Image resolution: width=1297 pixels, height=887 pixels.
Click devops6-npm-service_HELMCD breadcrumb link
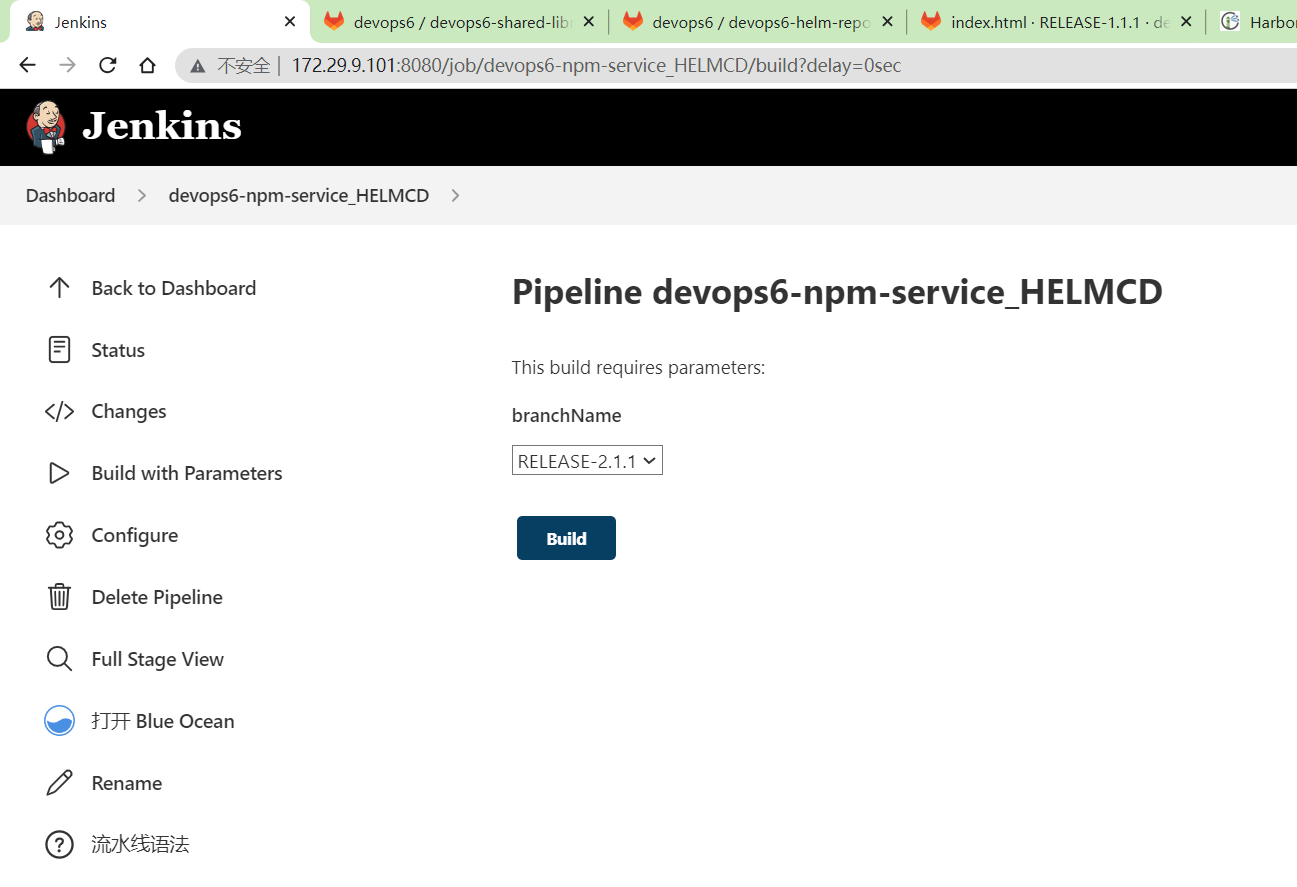[298, 196]
